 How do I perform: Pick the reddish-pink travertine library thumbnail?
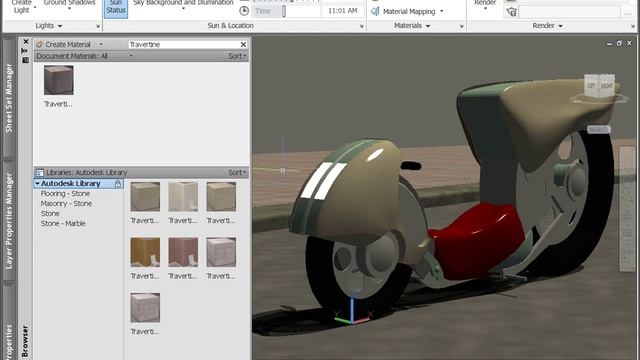pos(183,252)
